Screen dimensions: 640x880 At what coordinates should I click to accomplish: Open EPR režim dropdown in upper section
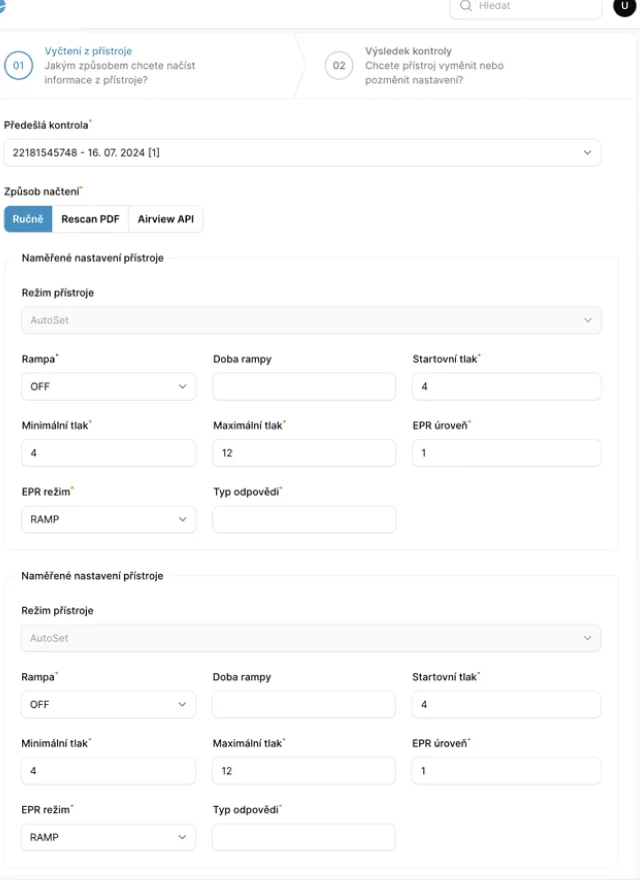[109, 520]
